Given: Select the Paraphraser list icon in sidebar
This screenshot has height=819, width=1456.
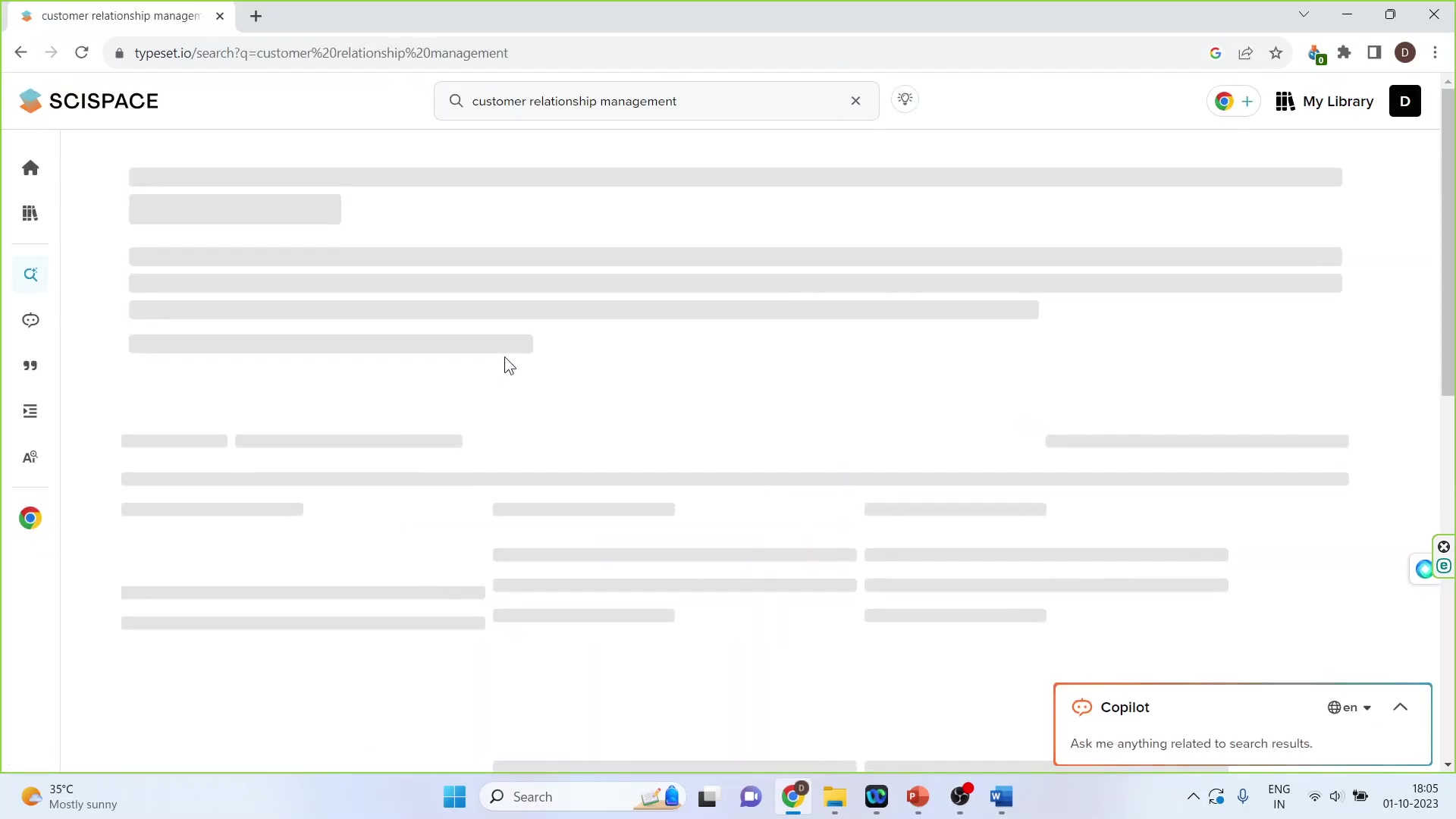Looking at the screenshot, I should point(30,411).
